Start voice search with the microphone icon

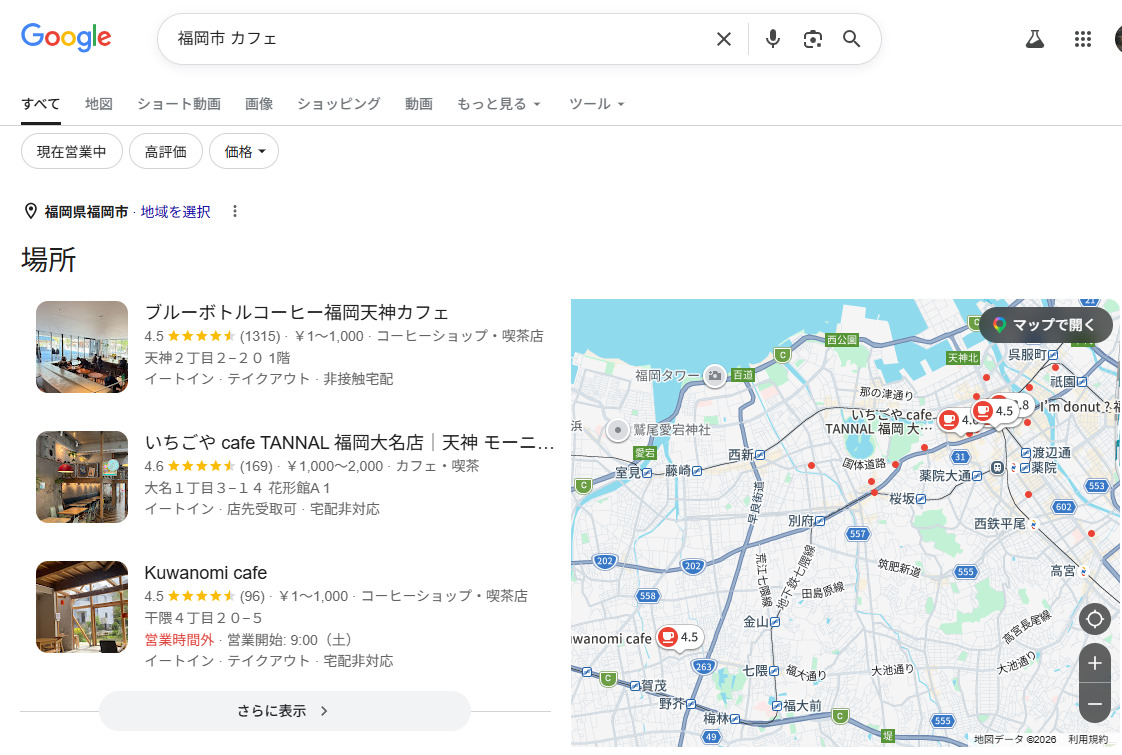pyautogui.click(x=772, y=39)
